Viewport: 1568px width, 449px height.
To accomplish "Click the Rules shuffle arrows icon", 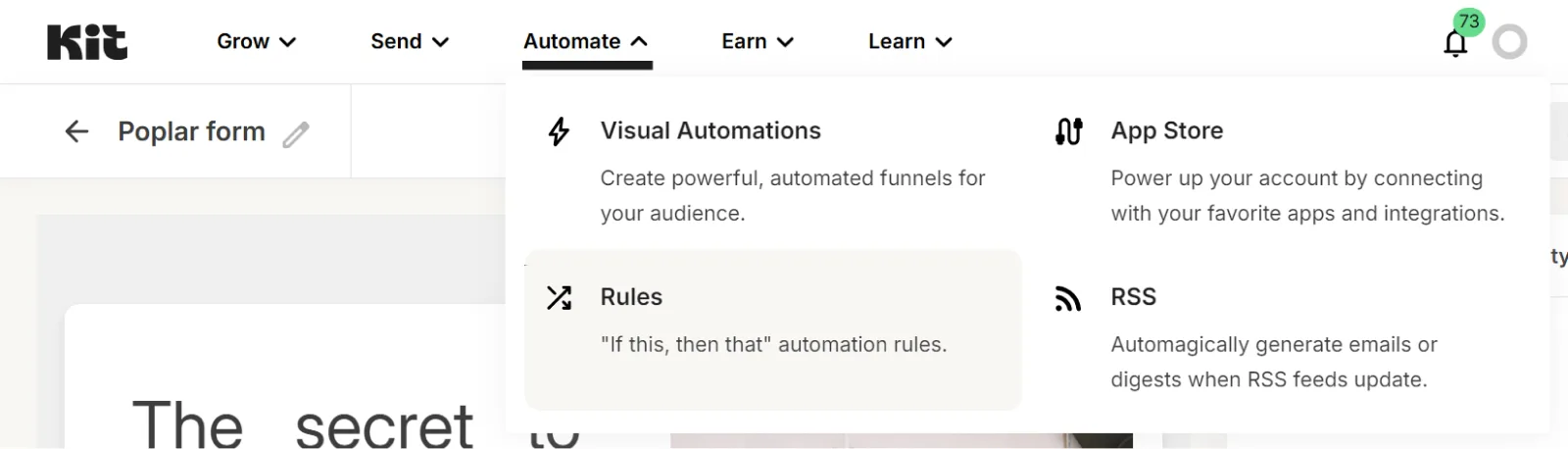I will coord(559,298).
